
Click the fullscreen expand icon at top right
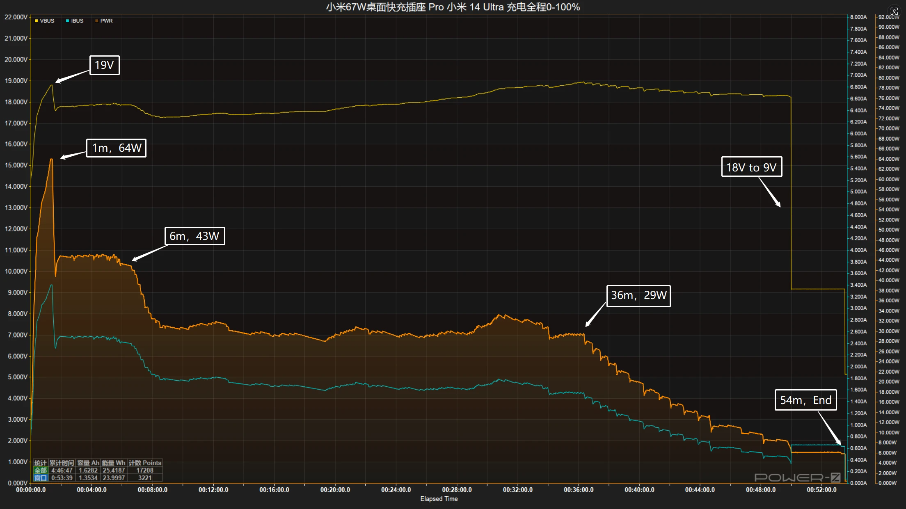point(894,11)
